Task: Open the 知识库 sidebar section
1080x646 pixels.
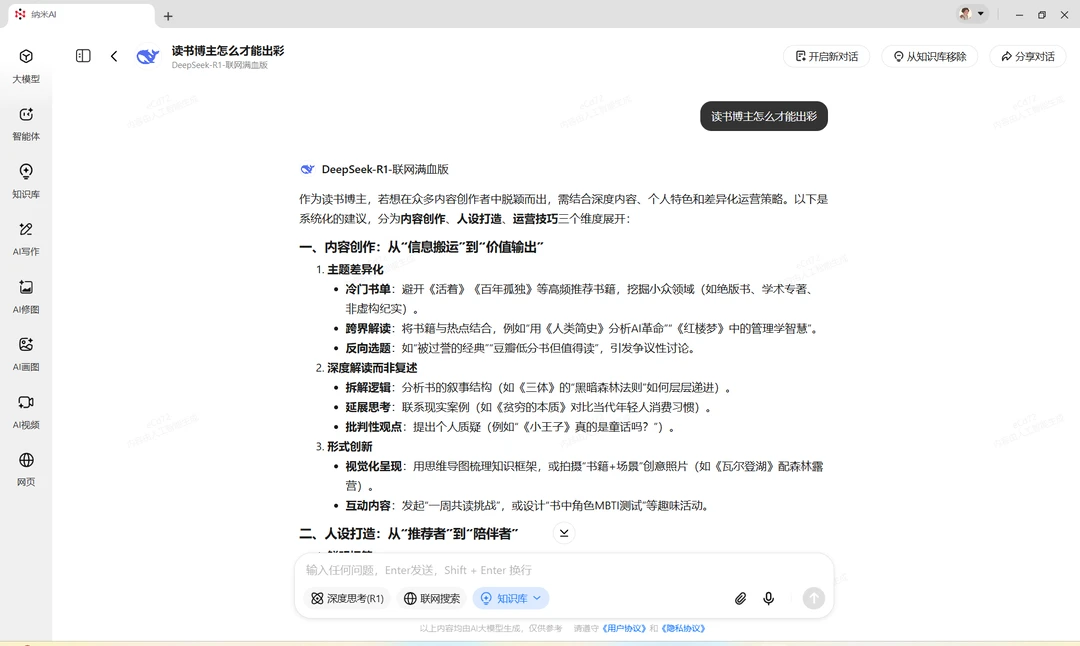Action: coord(26,182)
